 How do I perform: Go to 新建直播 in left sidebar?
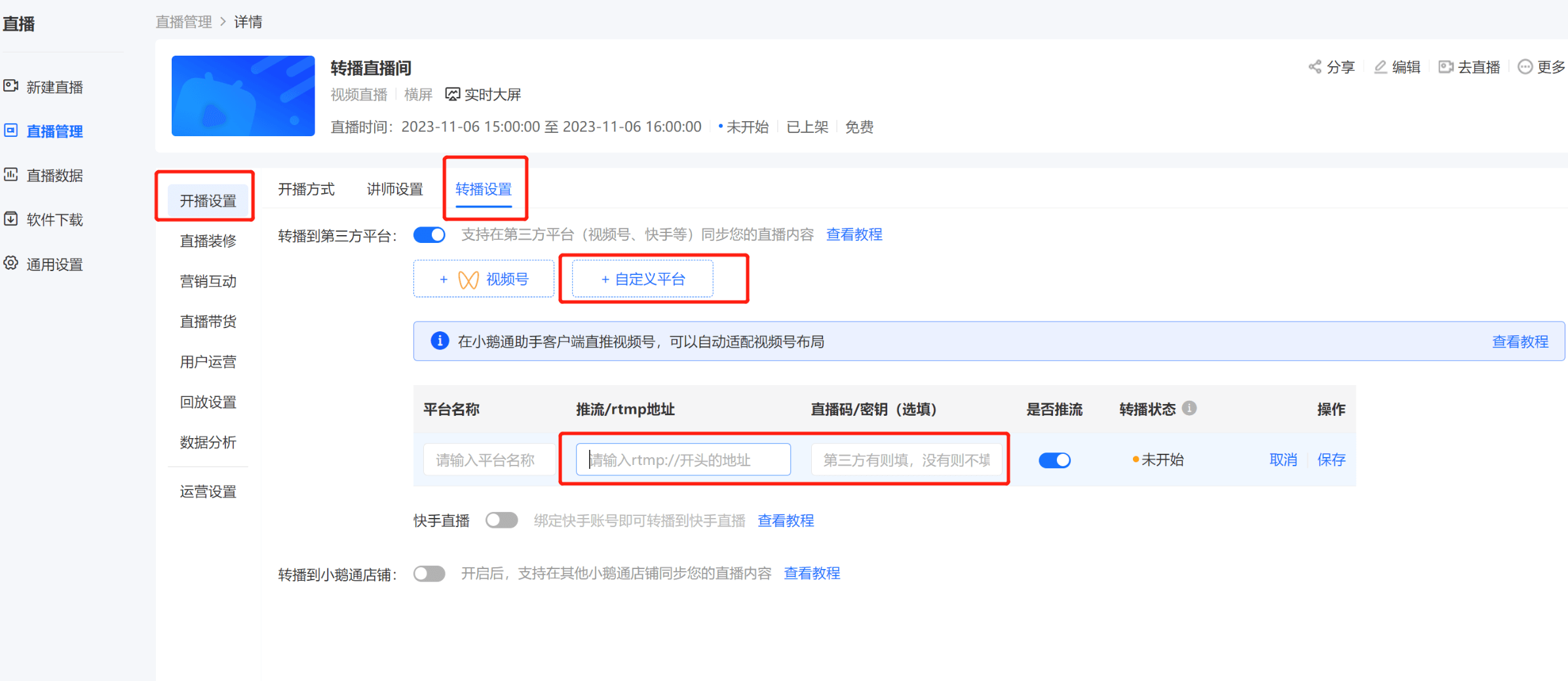point(54,87)
